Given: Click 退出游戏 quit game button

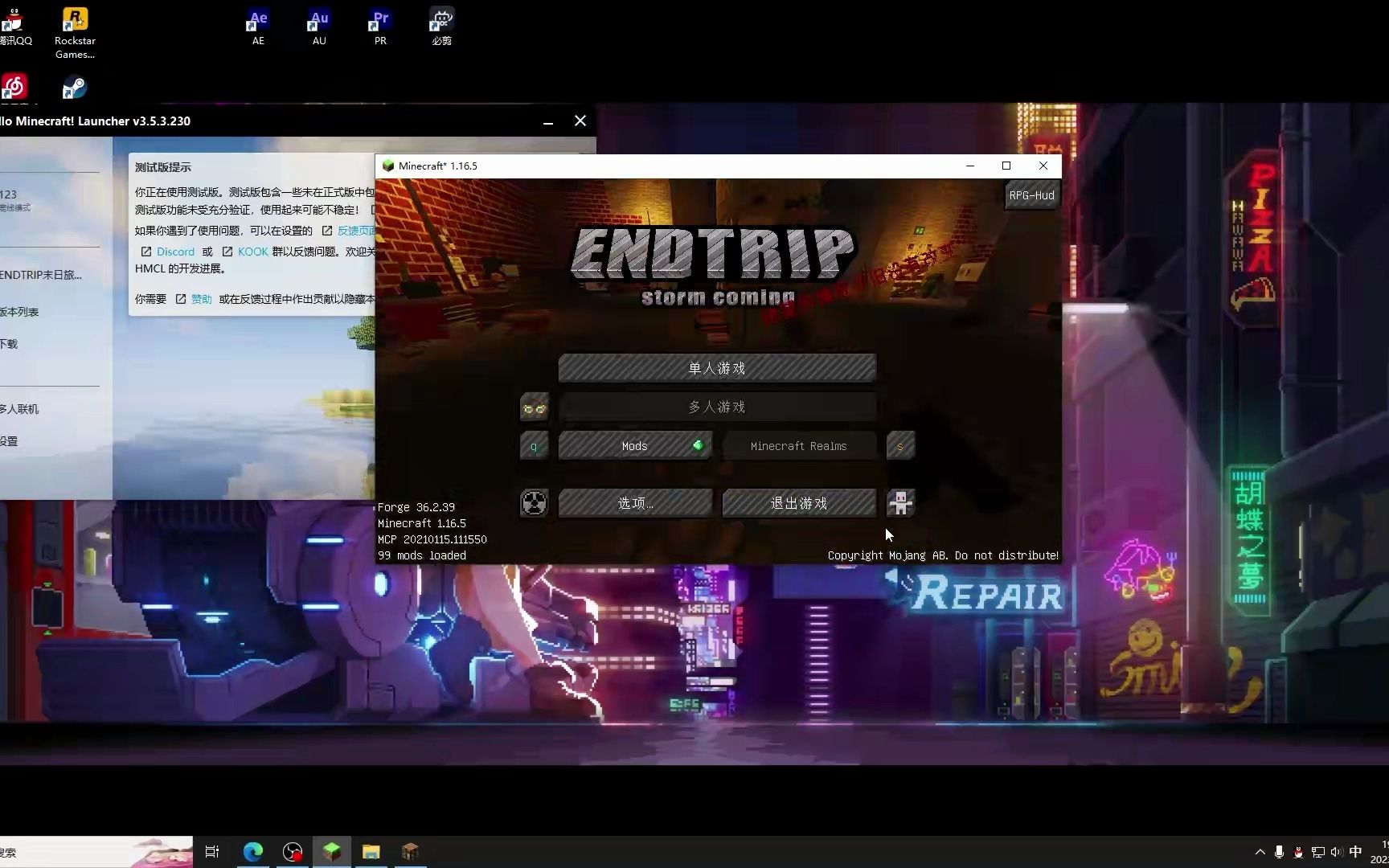Looking at the screenshot, I should [798, 503].
